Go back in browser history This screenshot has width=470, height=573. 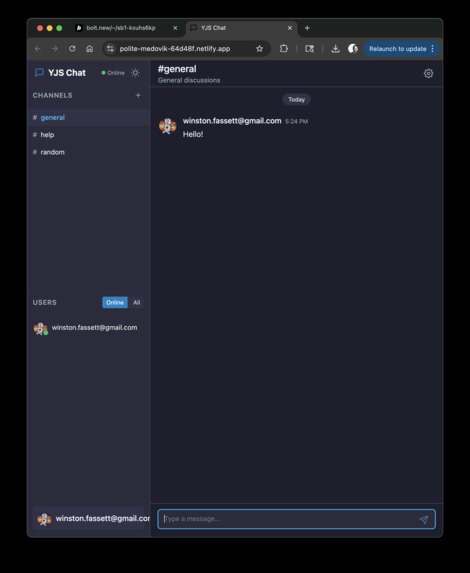[38, 49]
